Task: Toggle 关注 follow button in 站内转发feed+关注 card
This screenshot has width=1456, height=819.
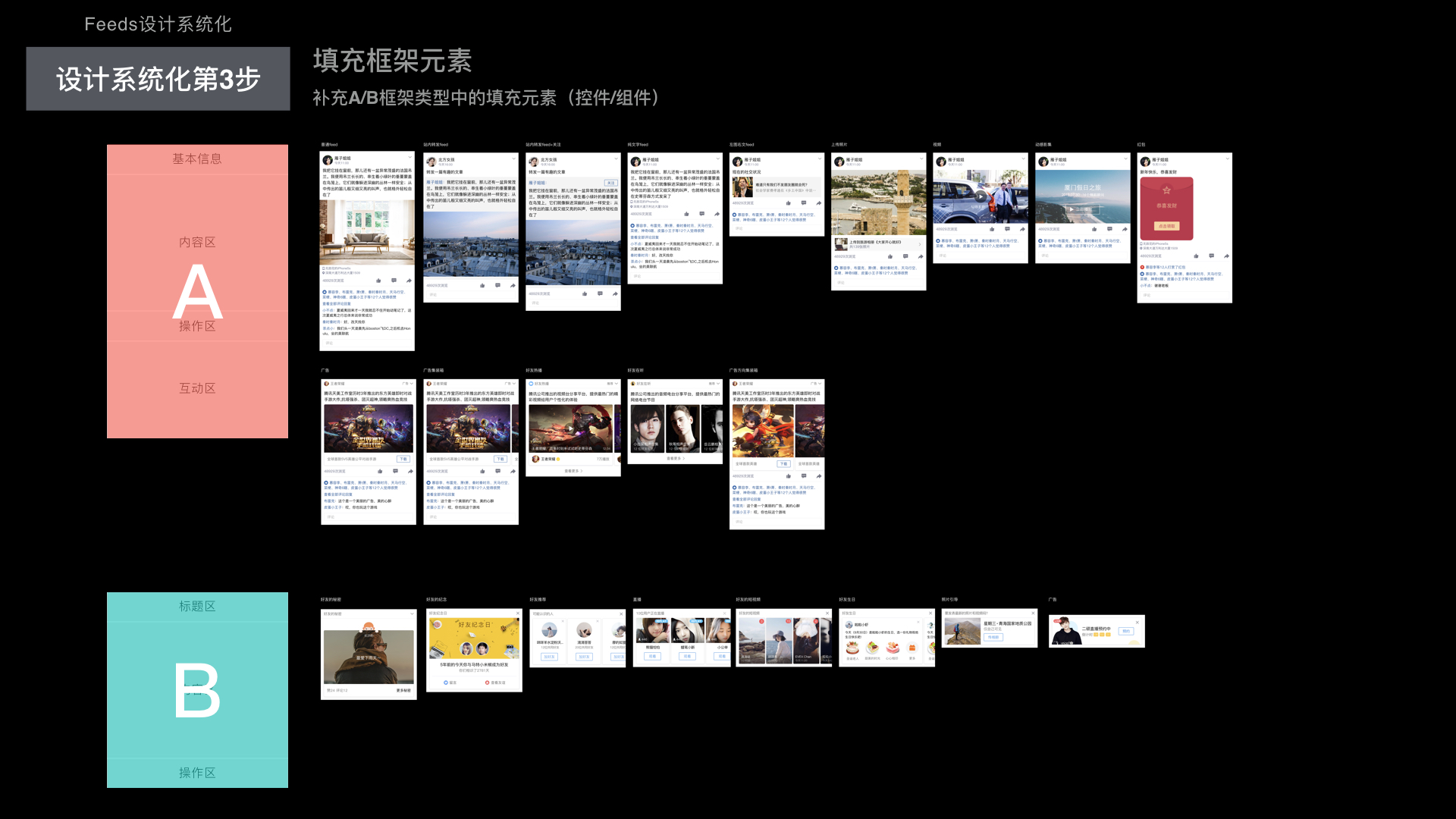Action: click(610, 183)
